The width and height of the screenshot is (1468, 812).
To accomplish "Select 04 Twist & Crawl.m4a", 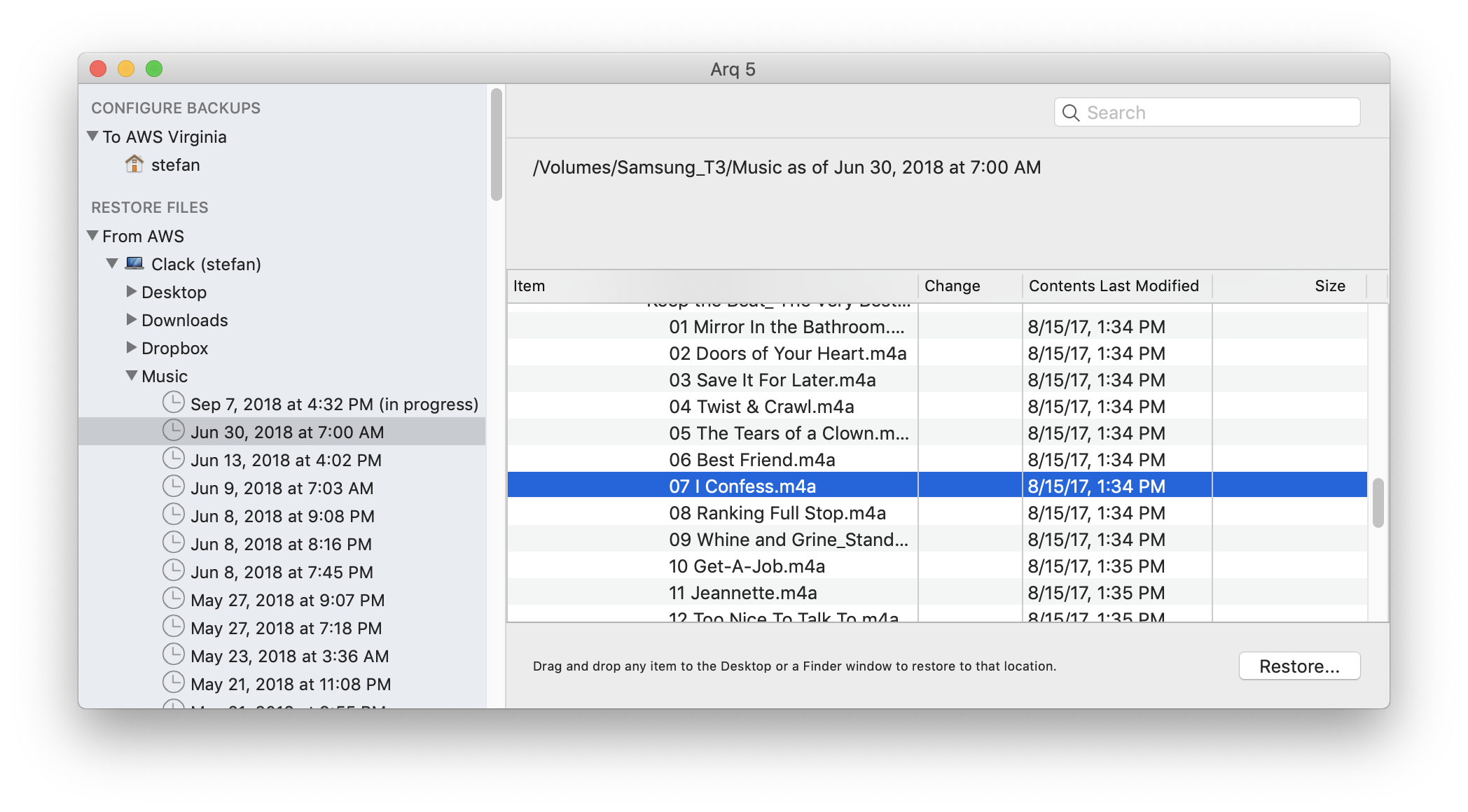I will pos(937,407).
